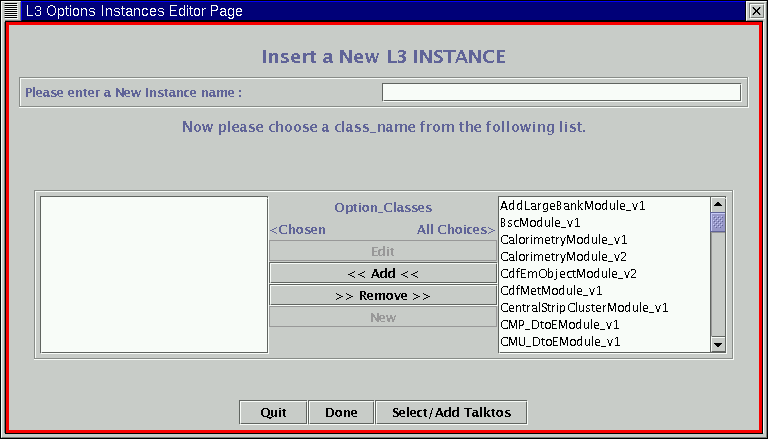
Task: Open Select/Add Talktos
Action: 450,412
